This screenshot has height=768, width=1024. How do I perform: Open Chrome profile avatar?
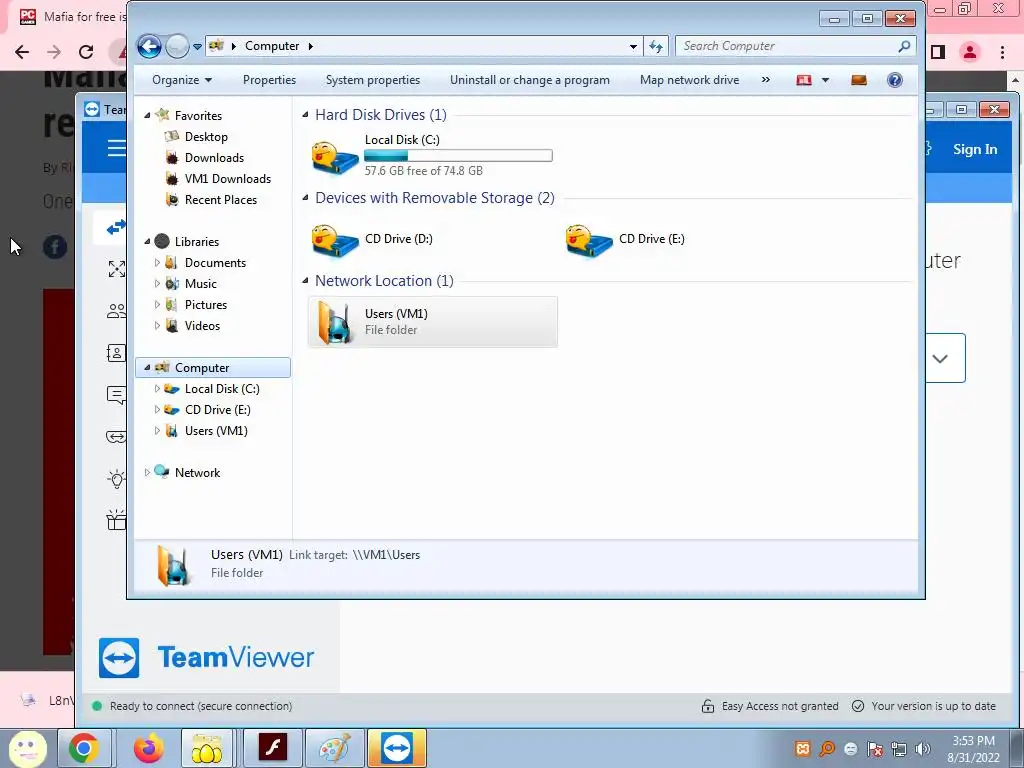970,52
